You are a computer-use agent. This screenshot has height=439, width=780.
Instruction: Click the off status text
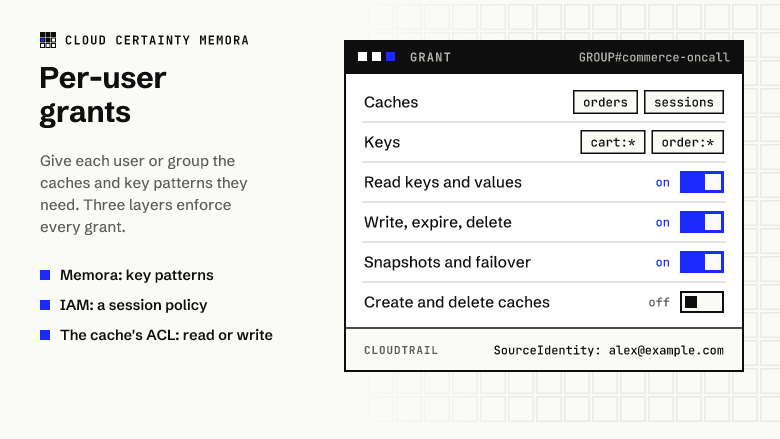point(659,302)
